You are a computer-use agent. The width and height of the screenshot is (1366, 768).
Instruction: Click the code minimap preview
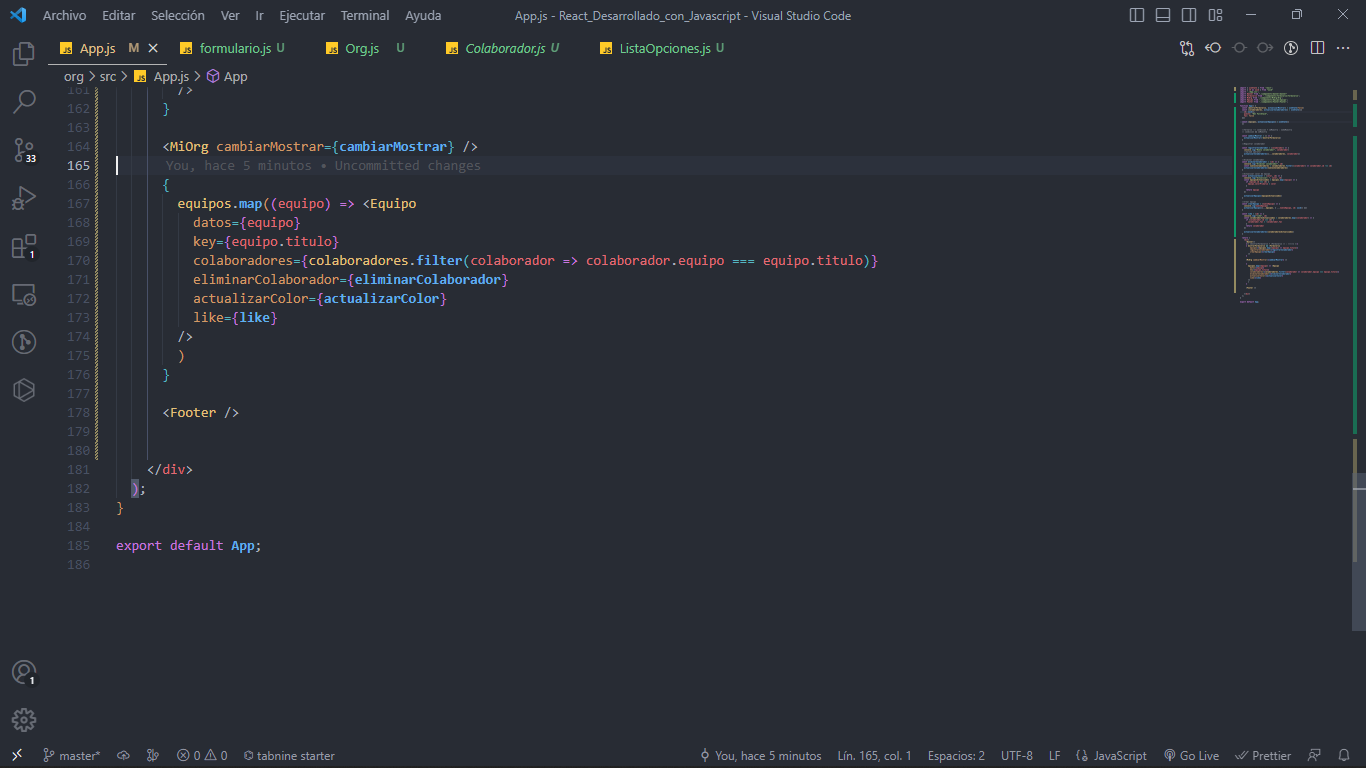[x=1293, y=195]
